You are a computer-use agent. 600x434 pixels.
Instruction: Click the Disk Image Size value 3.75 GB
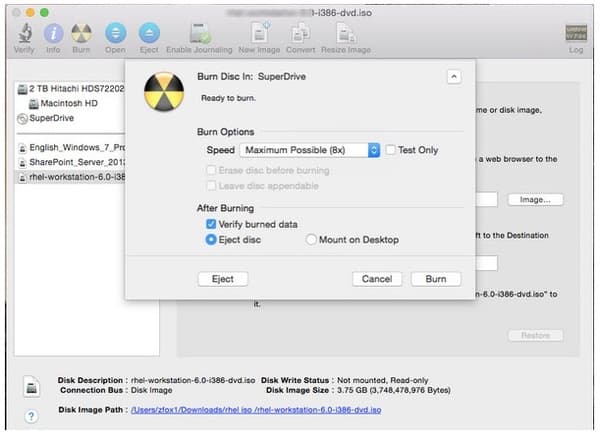click(x=394, y=390)
